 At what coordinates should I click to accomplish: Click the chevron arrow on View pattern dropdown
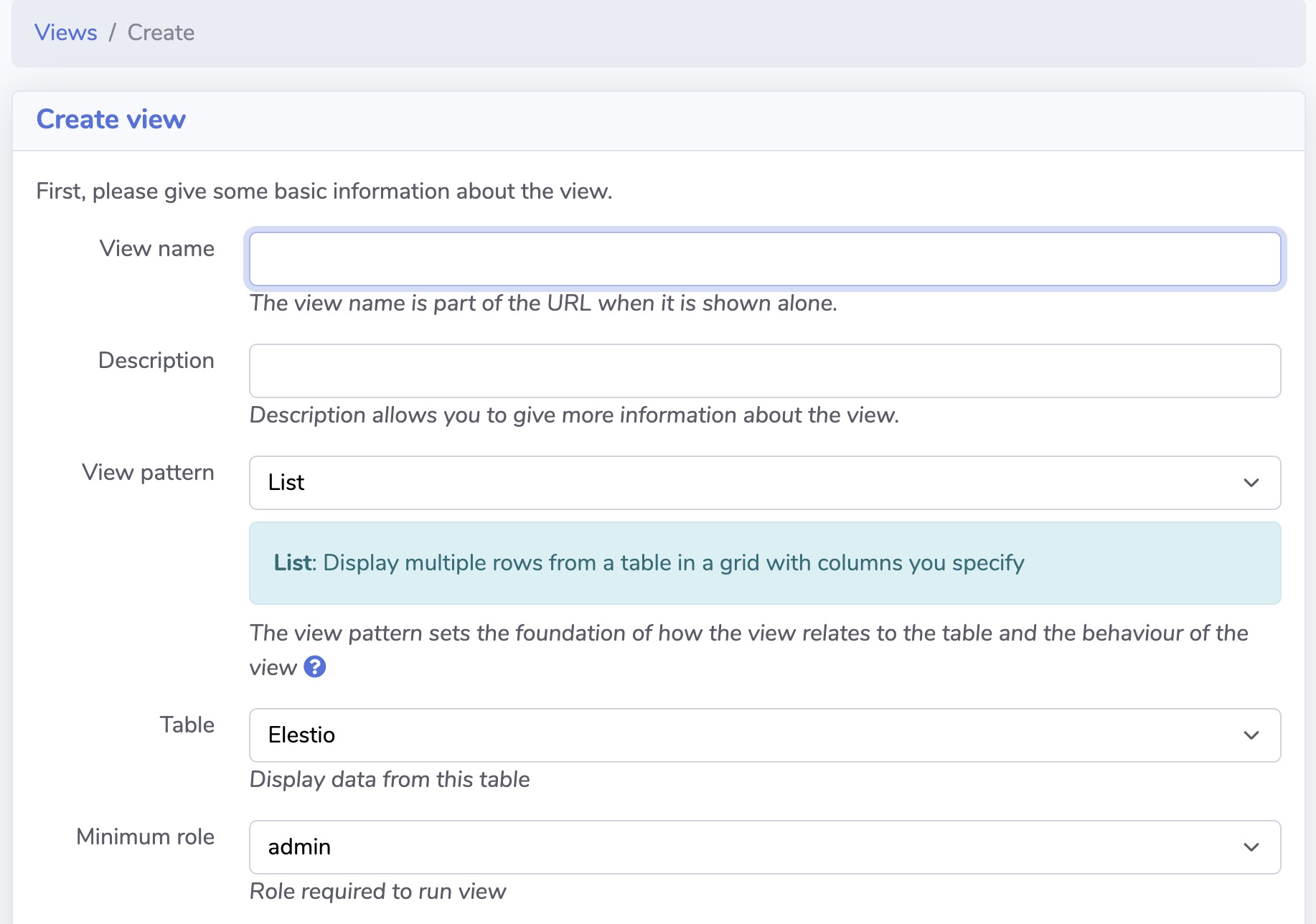[1251, 483]
